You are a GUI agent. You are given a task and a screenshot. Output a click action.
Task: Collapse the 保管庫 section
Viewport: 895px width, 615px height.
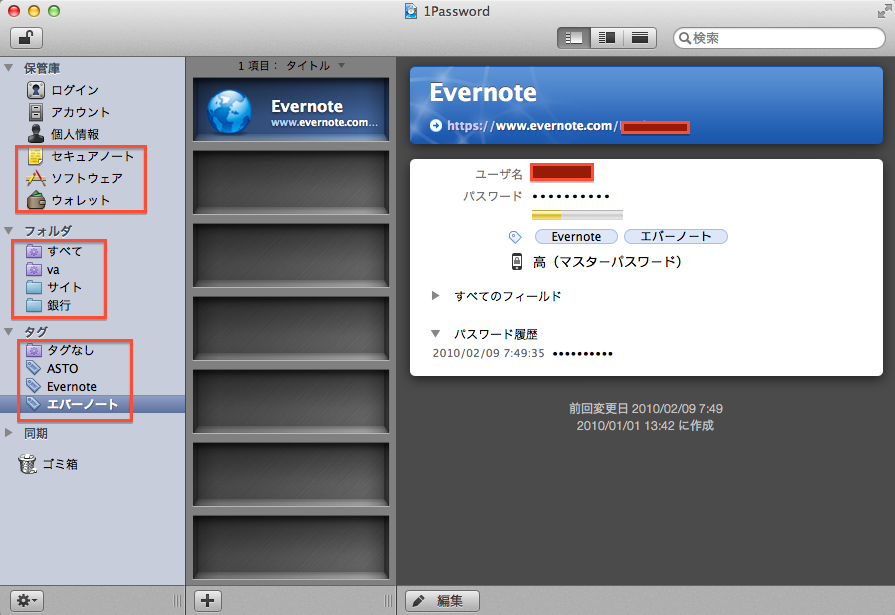[x=9, y=68]
